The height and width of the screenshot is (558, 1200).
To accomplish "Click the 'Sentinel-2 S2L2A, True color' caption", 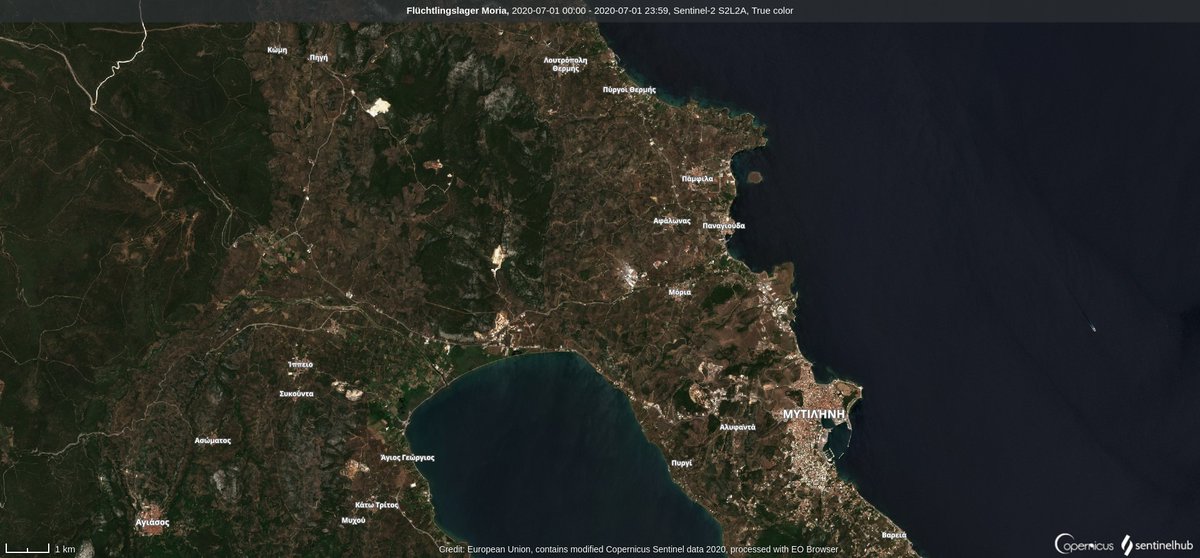I will click(x=732, y=10).
